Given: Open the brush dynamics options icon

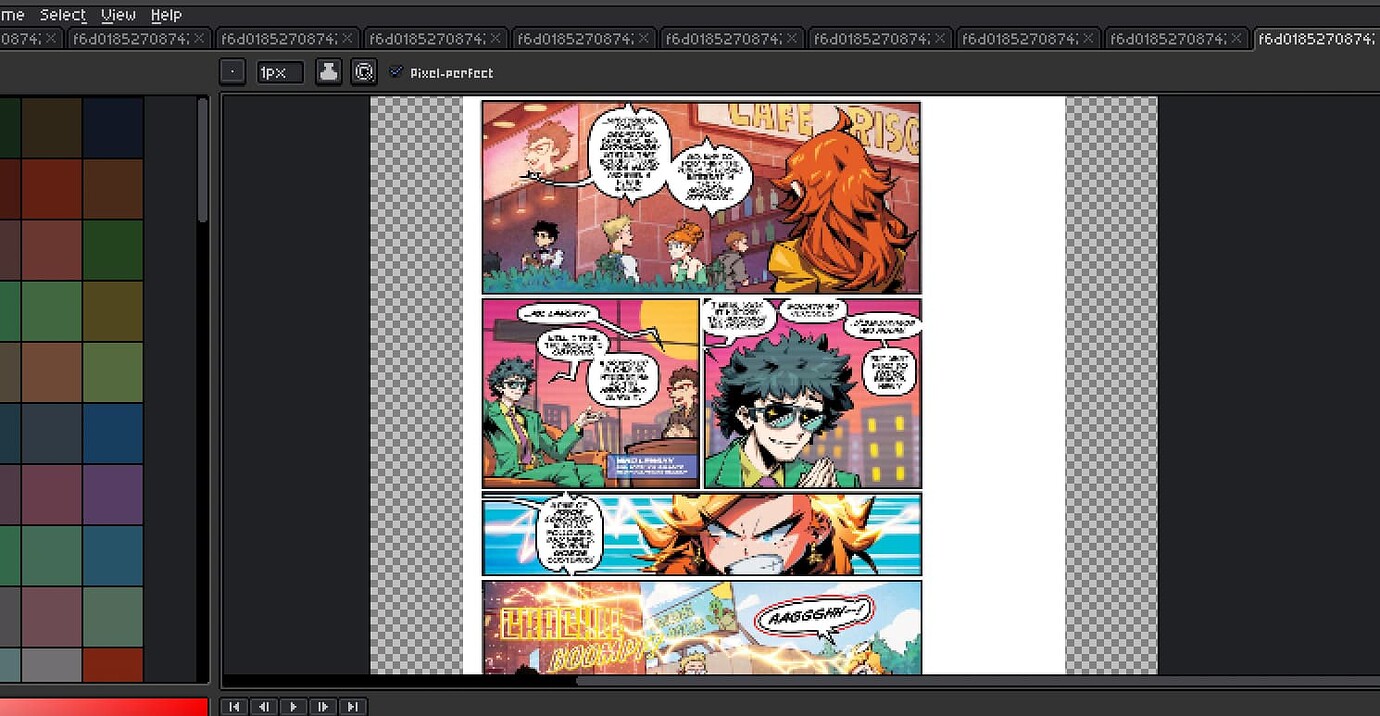Looking at the screenshot, I should [364, 72].
